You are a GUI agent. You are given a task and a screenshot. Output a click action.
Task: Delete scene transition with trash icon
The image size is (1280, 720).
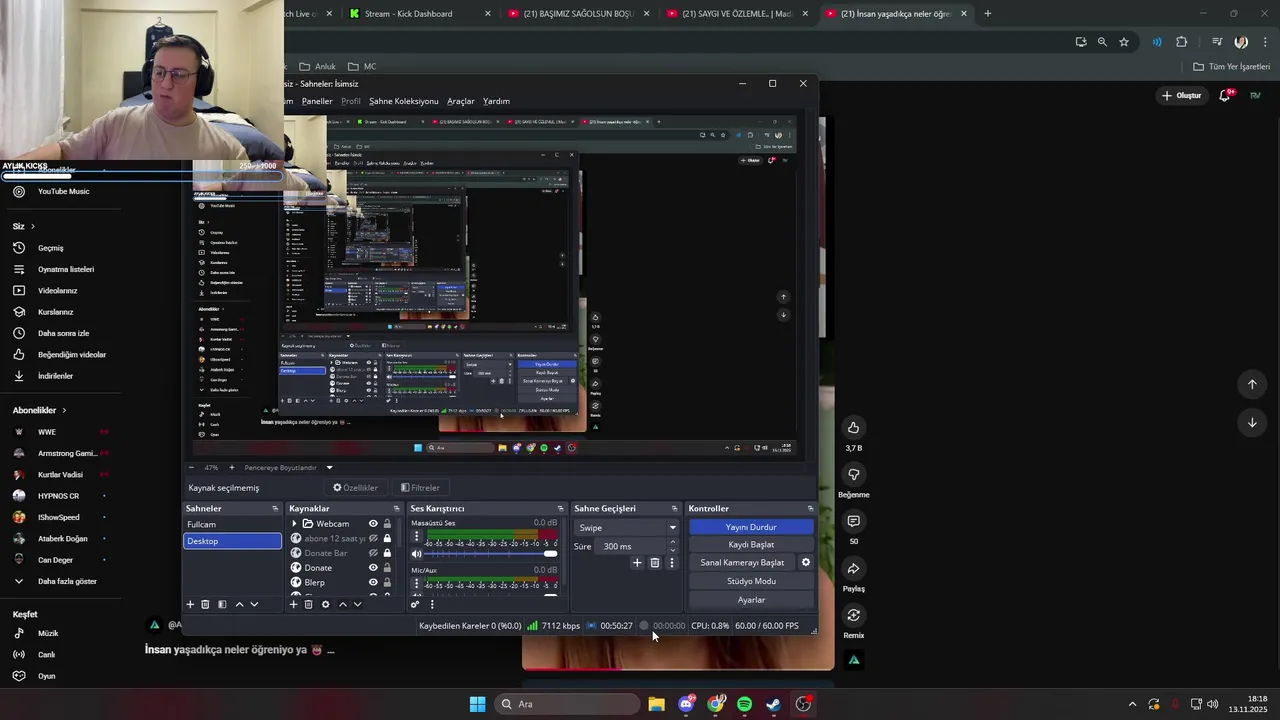tap(655, 563)
